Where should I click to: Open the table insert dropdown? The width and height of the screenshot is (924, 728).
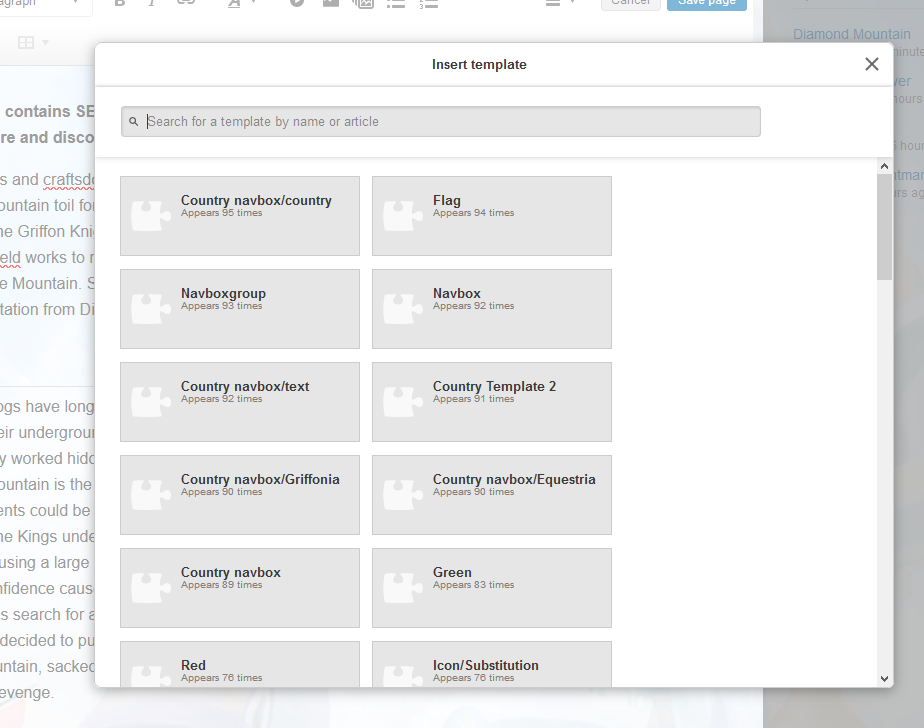33,42
